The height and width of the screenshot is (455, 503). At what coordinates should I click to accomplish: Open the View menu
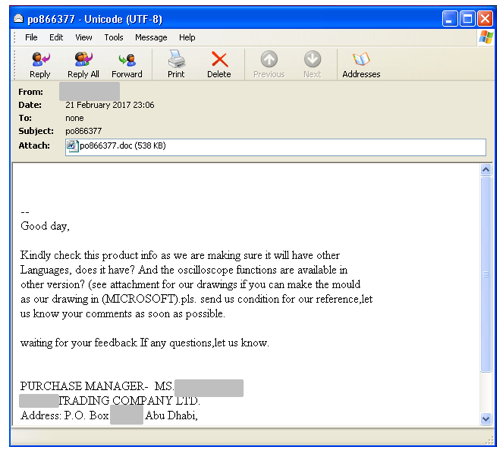(x=83, y=37)
